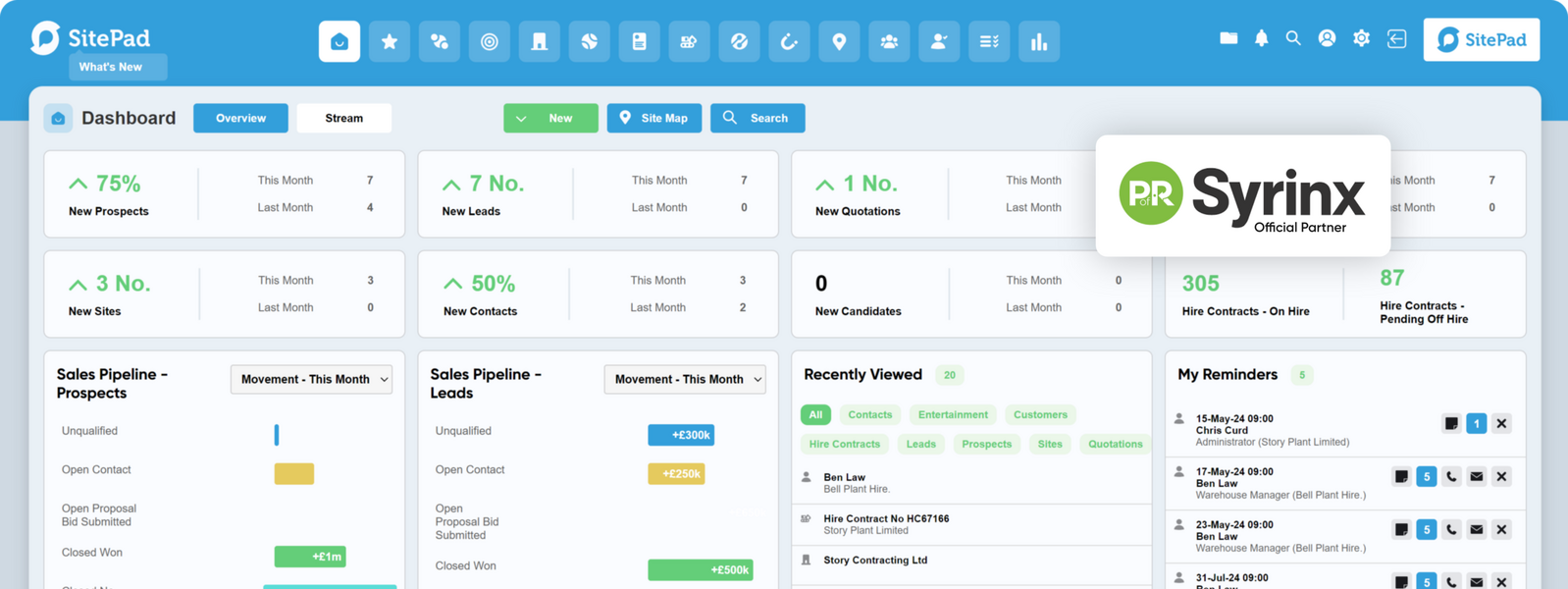Click phone icon on 17-May-24 reminder
The image size is (1568, 589).
(x=1451, y=477)
